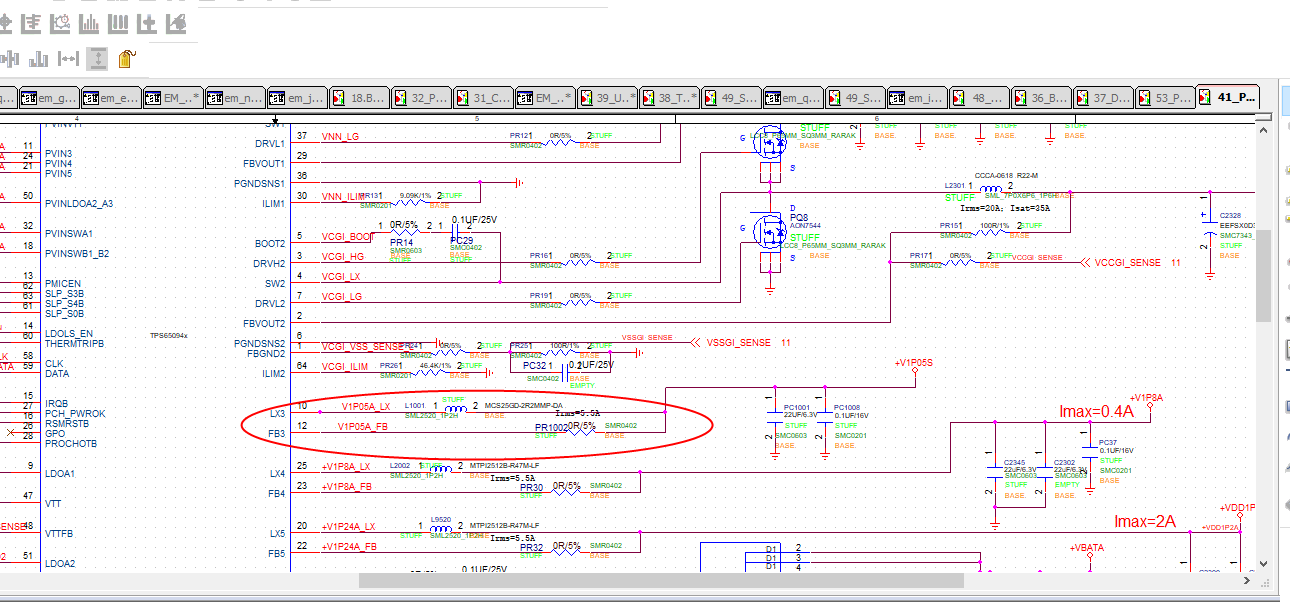Click the vertical bars toolbar icon
Viewport: 1290px width, 604px height.
[x=119, y=23]
